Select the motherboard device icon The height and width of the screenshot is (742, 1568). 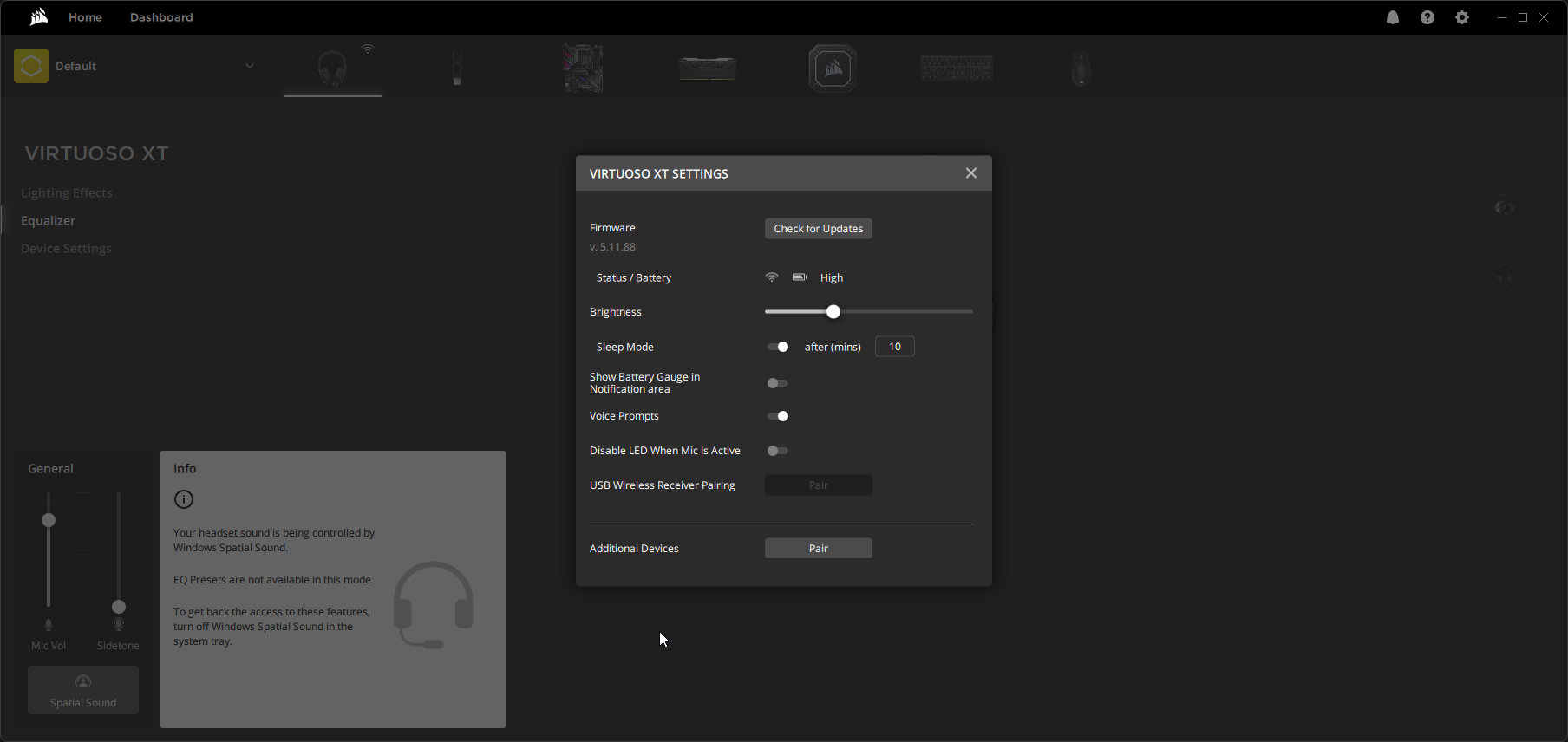click(583, 68)
